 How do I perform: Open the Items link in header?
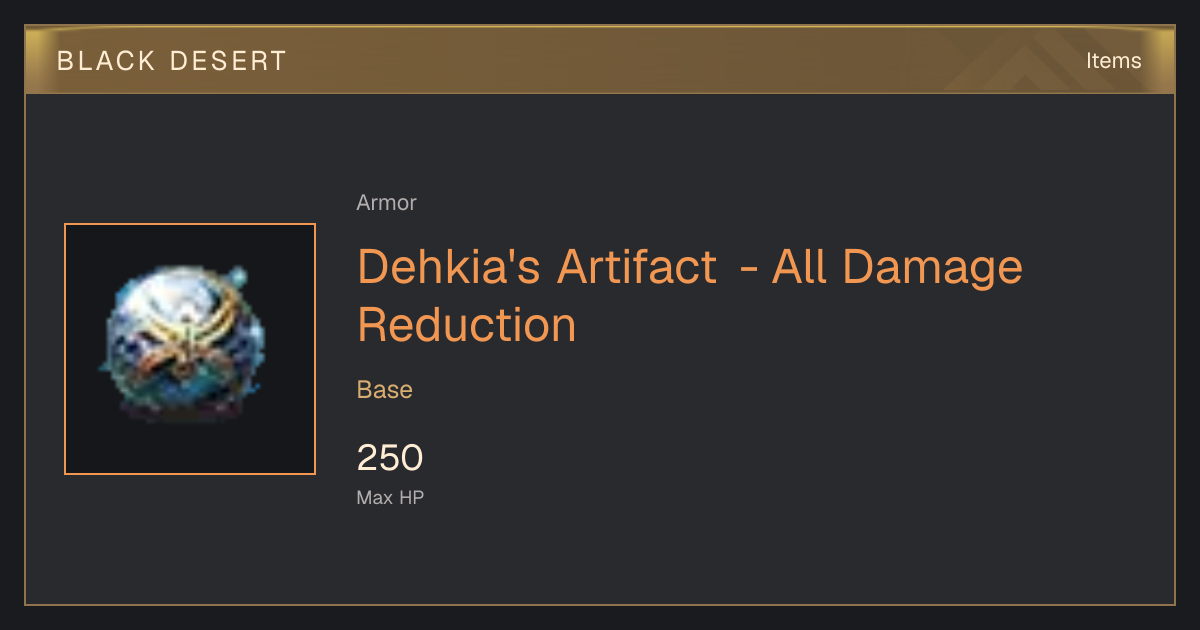[1113, 60]
